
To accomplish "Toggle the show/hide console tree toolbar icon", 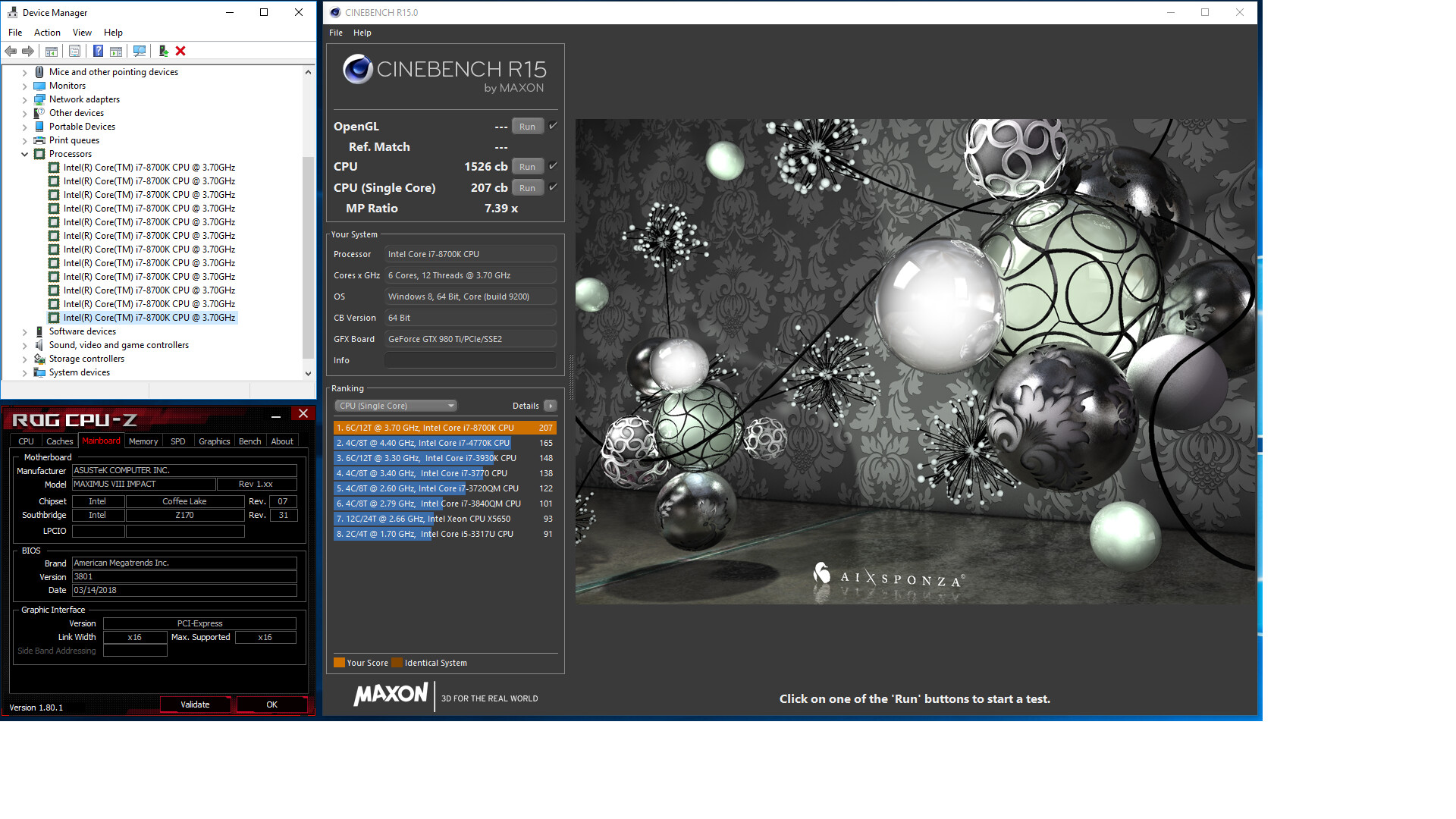I will [x=52, y=51].
